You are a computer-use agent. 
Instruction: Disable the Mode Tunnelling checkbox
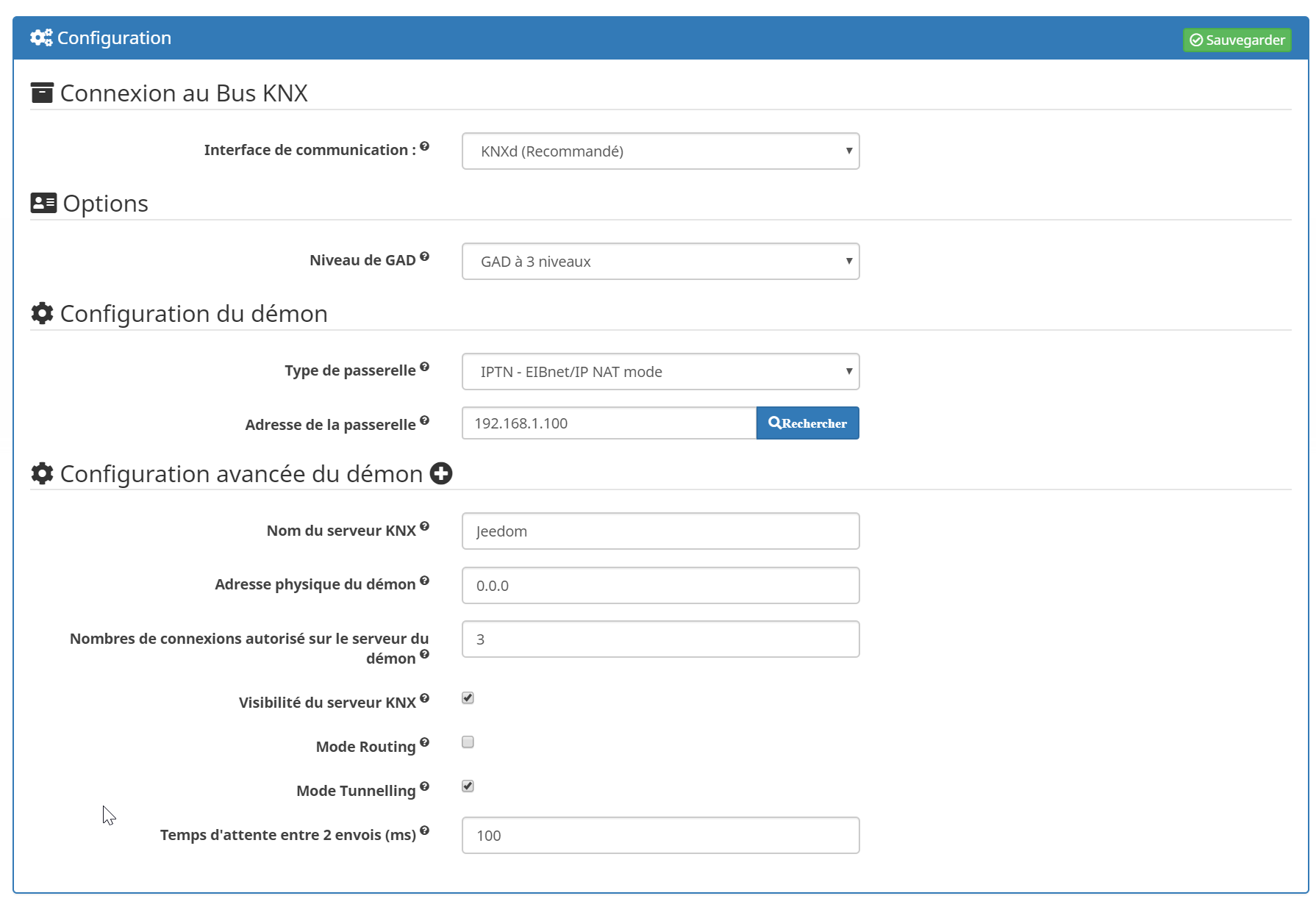(x=468, y=786)
